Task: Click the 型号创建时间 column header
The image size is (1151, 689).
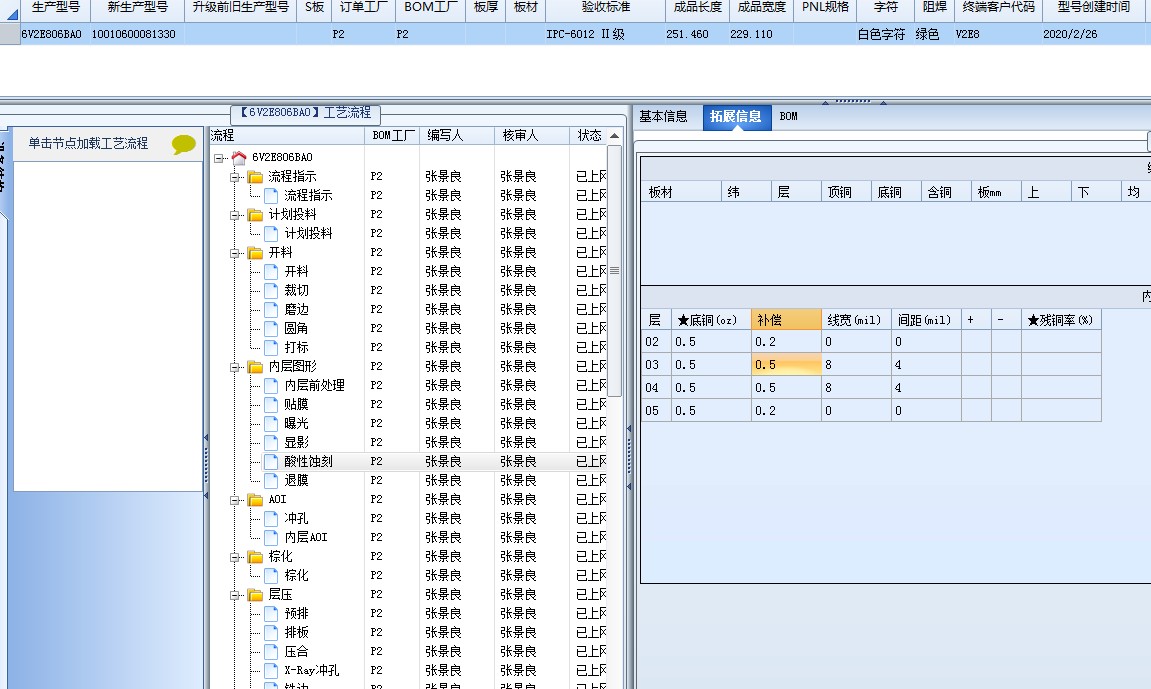Action: [x=1093, y=7]
